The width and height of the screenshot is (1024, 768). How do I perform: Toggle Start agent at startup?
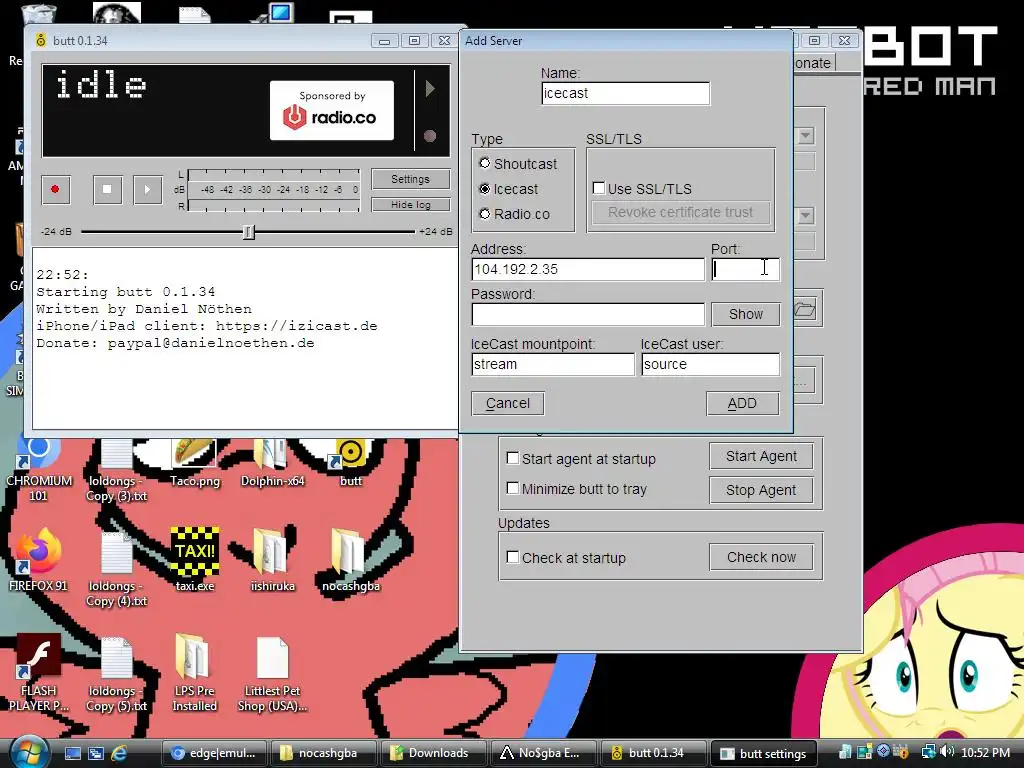coord(513,458)
